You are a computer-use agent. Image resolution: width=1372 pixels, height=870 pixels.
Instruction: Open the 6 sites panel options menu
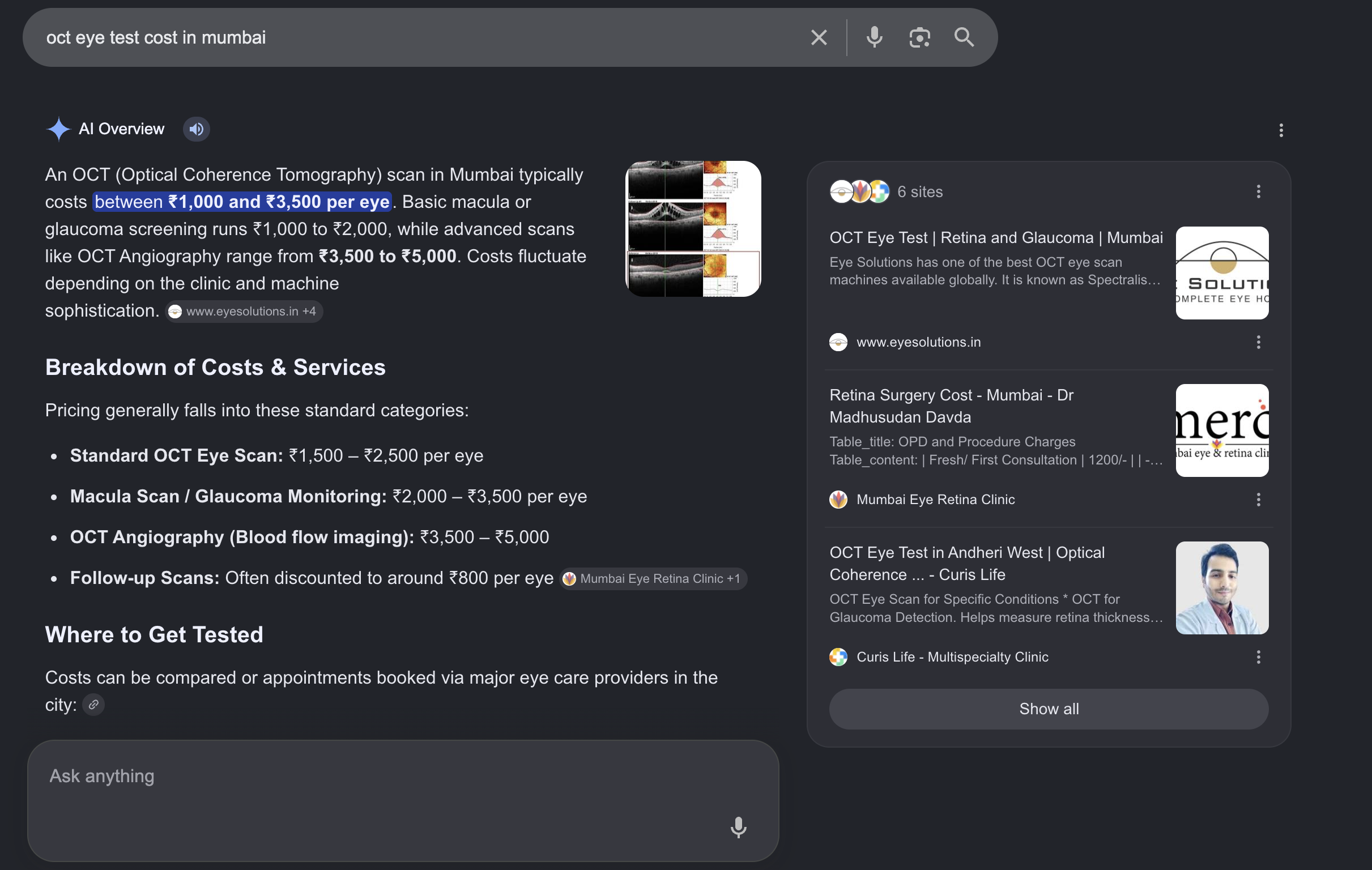point(1259,191)
